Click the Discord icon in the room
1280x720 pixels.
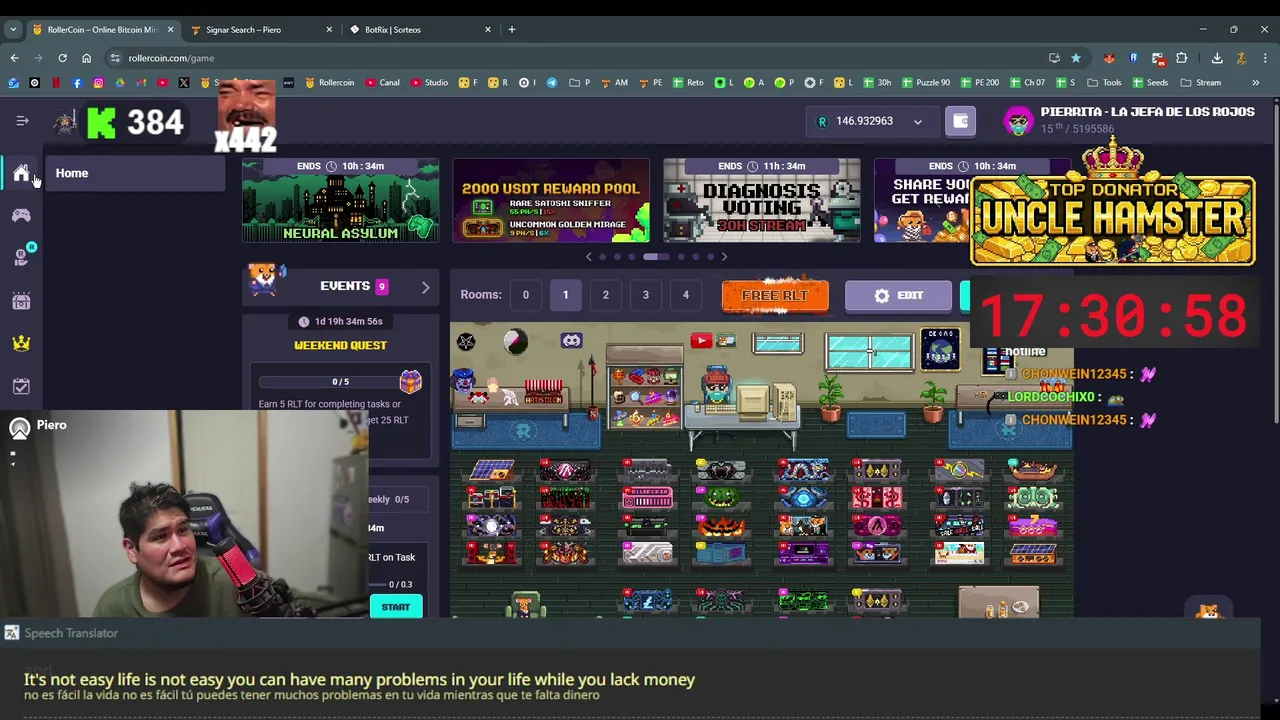[571, 341]
